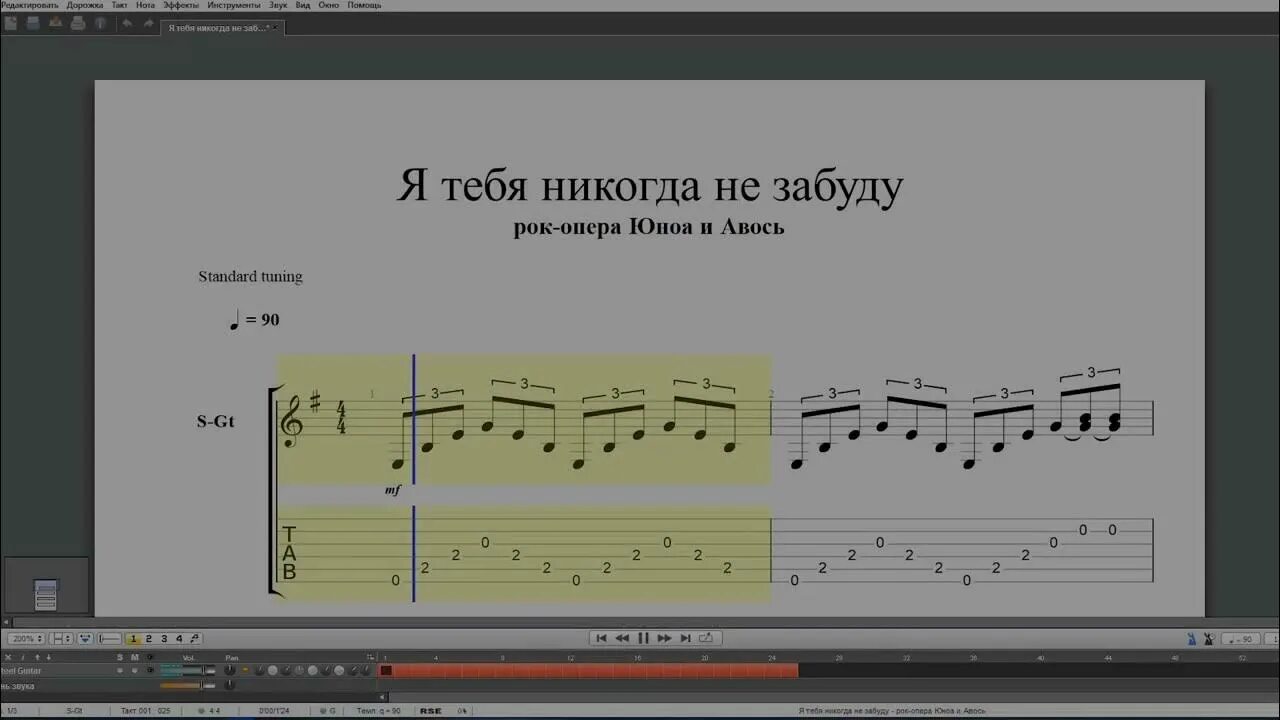Pause playback
The image size is (1280, 720).
click(x=643, y=638)
